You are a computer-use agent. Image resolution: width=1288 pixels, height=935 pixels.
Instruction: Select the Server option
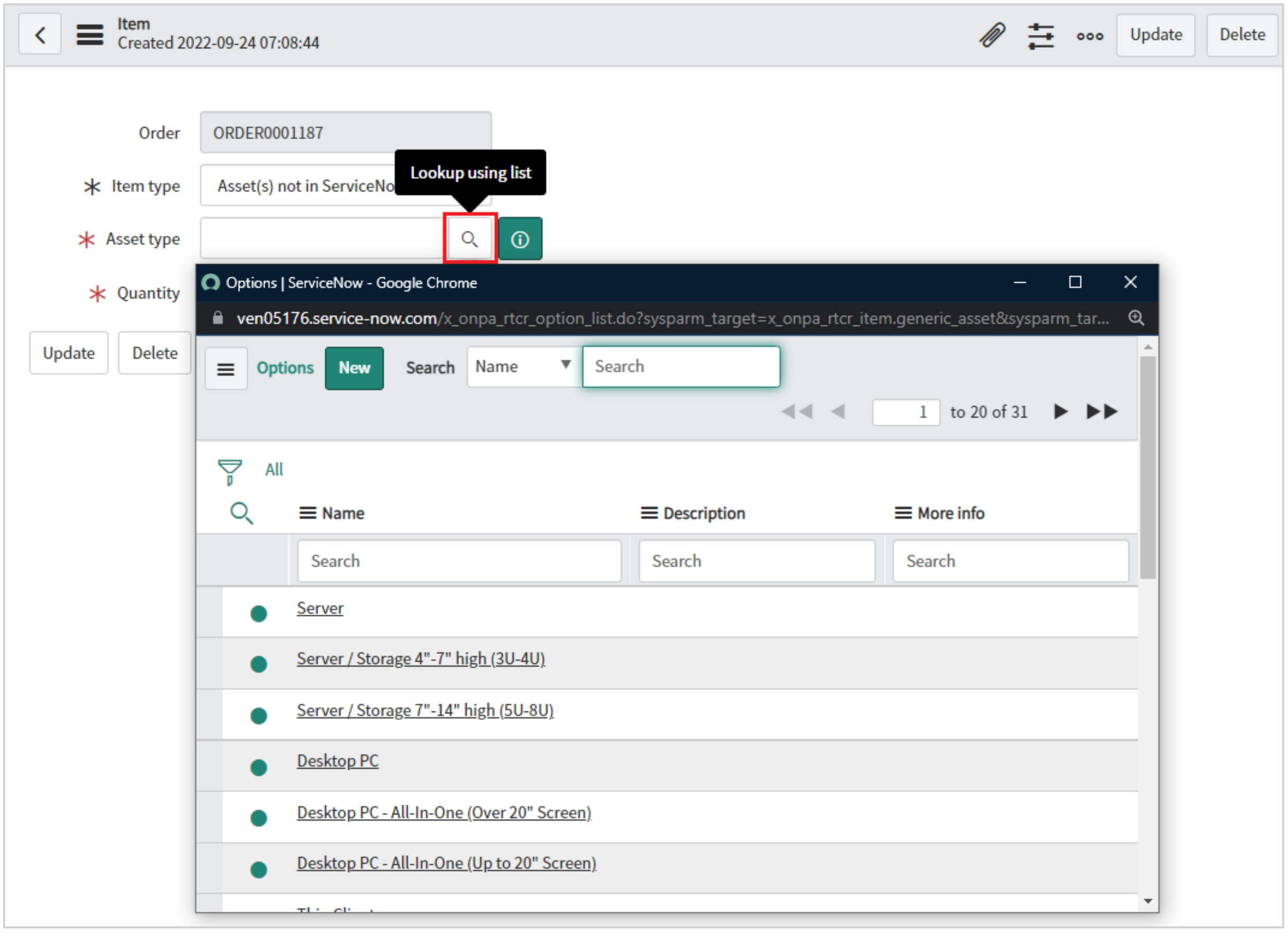[320, 608]
